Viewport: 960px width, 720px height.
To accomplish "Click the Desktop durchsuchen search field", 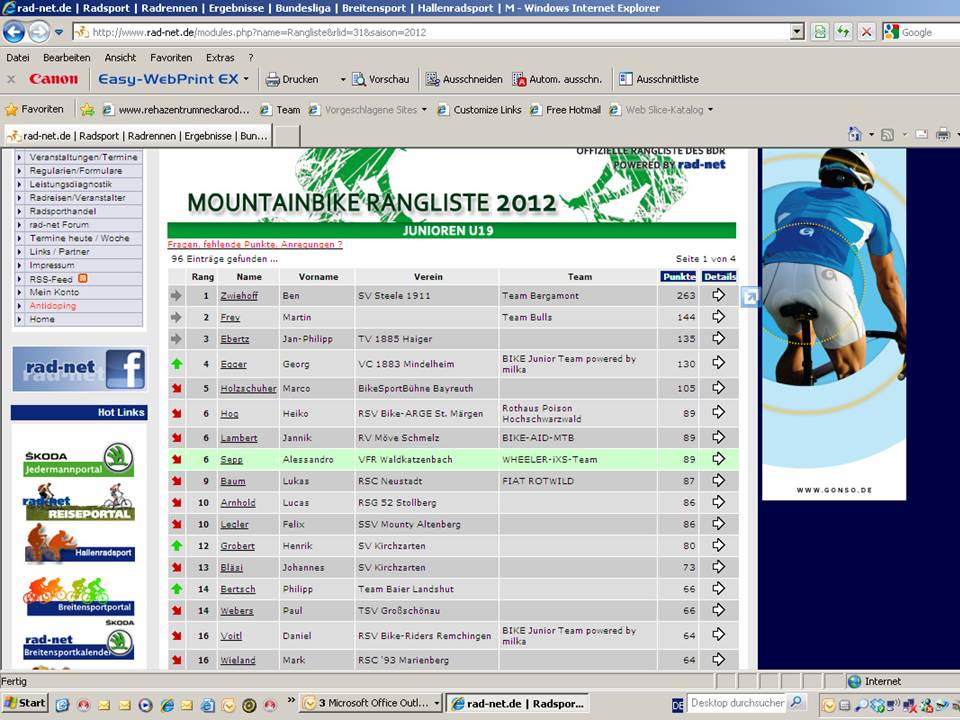I will pos(737,703).
